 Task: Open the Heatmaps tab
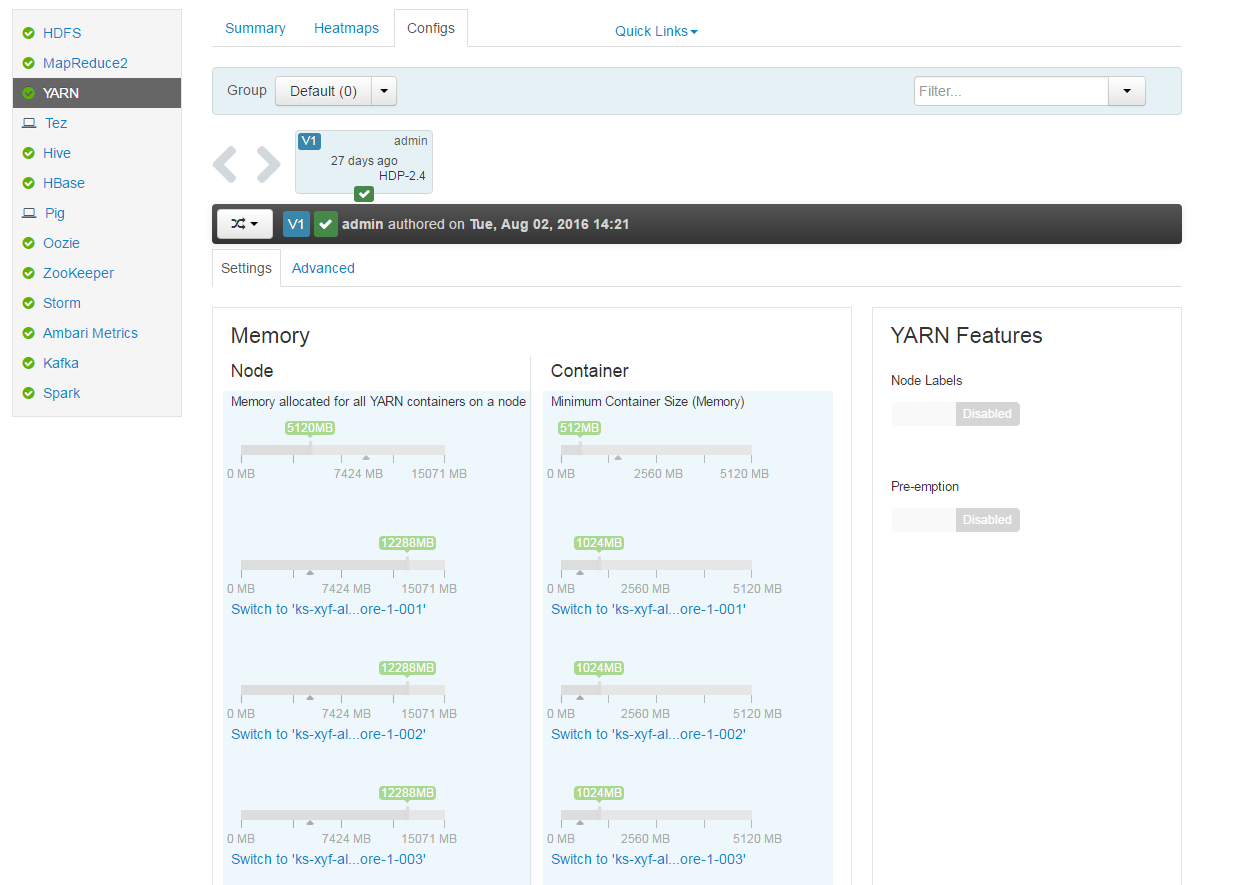click(x=346, y=28)
